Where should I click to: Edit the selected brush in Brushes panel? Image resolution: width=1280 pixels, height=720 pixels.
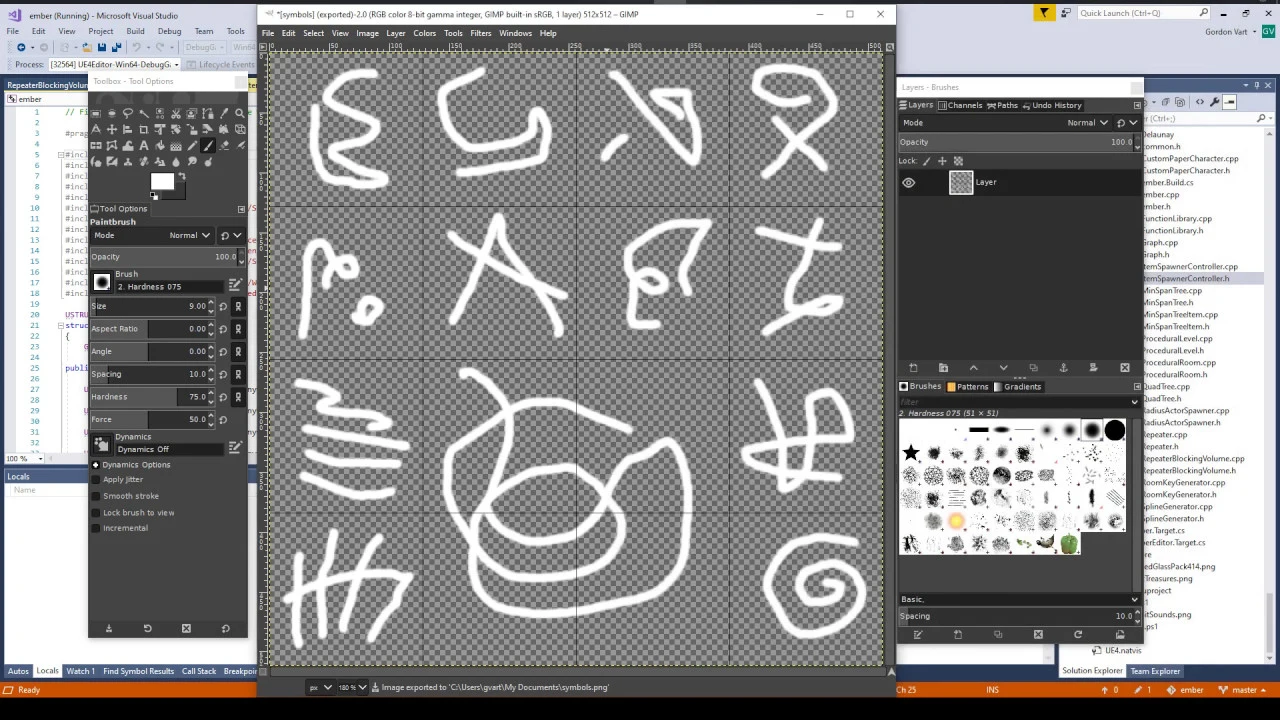(x=918, y=634)
